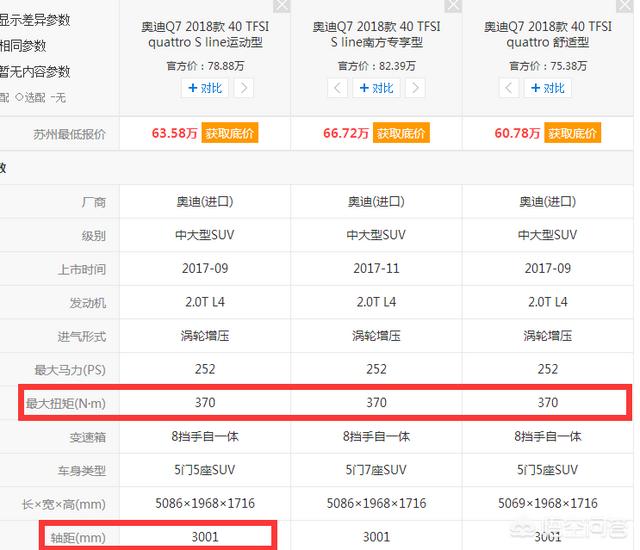Viewport: 640px width, 550px height.
Task: Select the 进气形式 row label
Action: 82,337
